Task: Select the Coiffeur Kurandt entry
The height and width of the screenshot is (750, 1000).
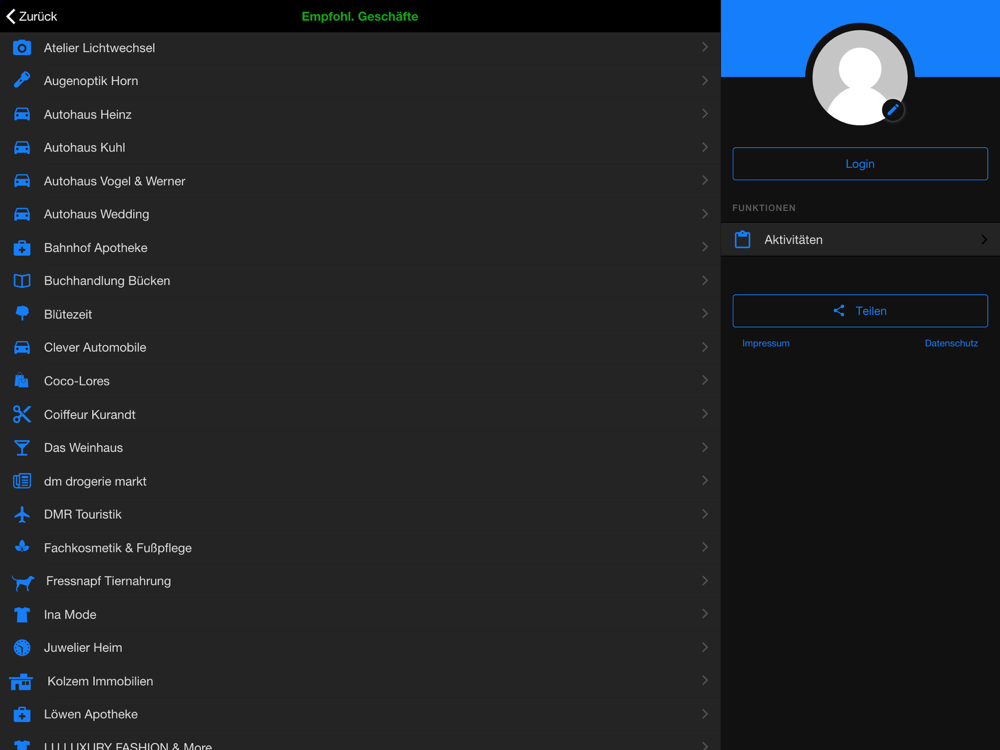Action: point(360,415)
